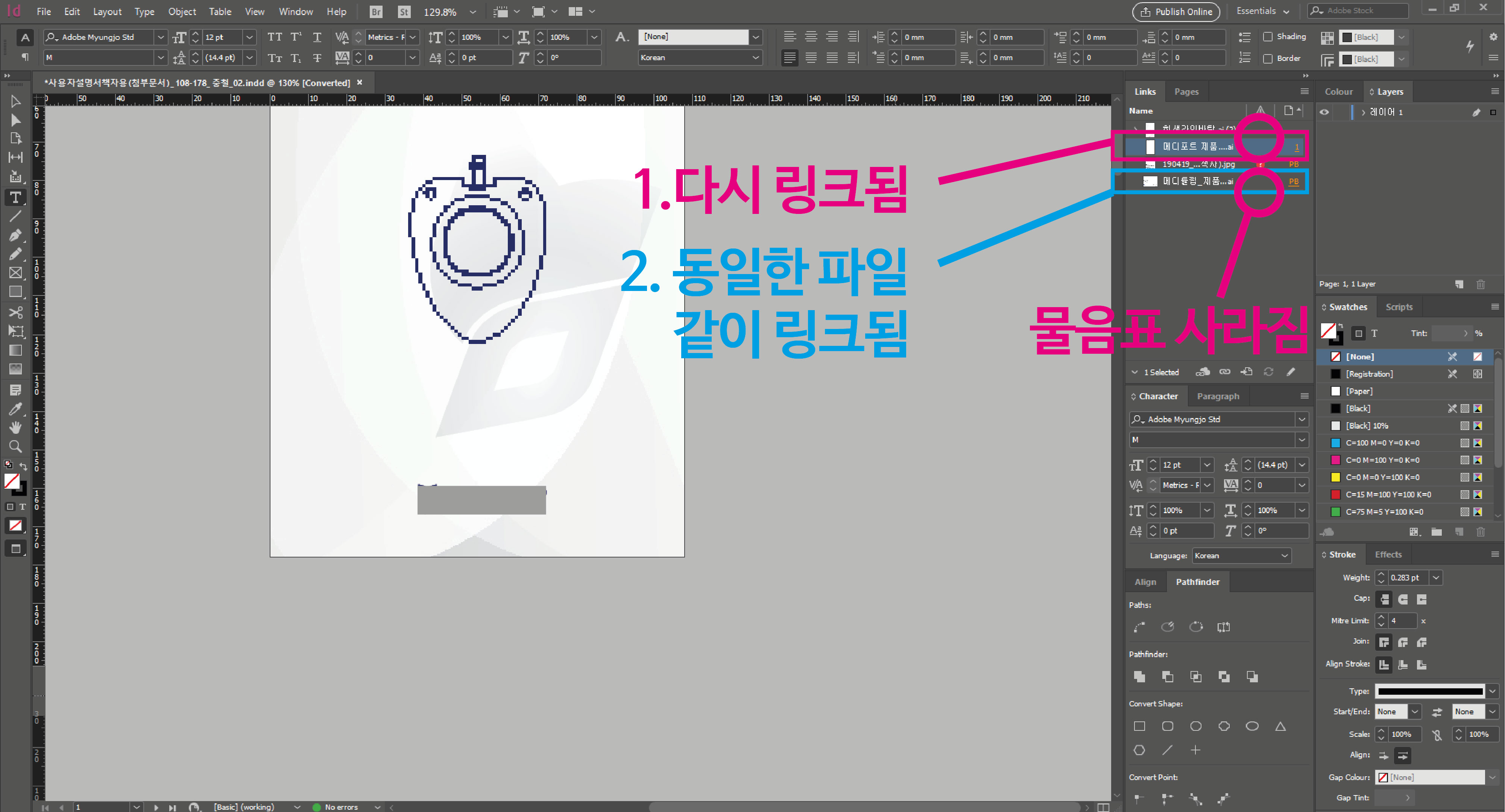The height and width of the screenshot is (812, 1505).
Task: Open Language dropdown in Character panel
Action: tap(1241, 556)
